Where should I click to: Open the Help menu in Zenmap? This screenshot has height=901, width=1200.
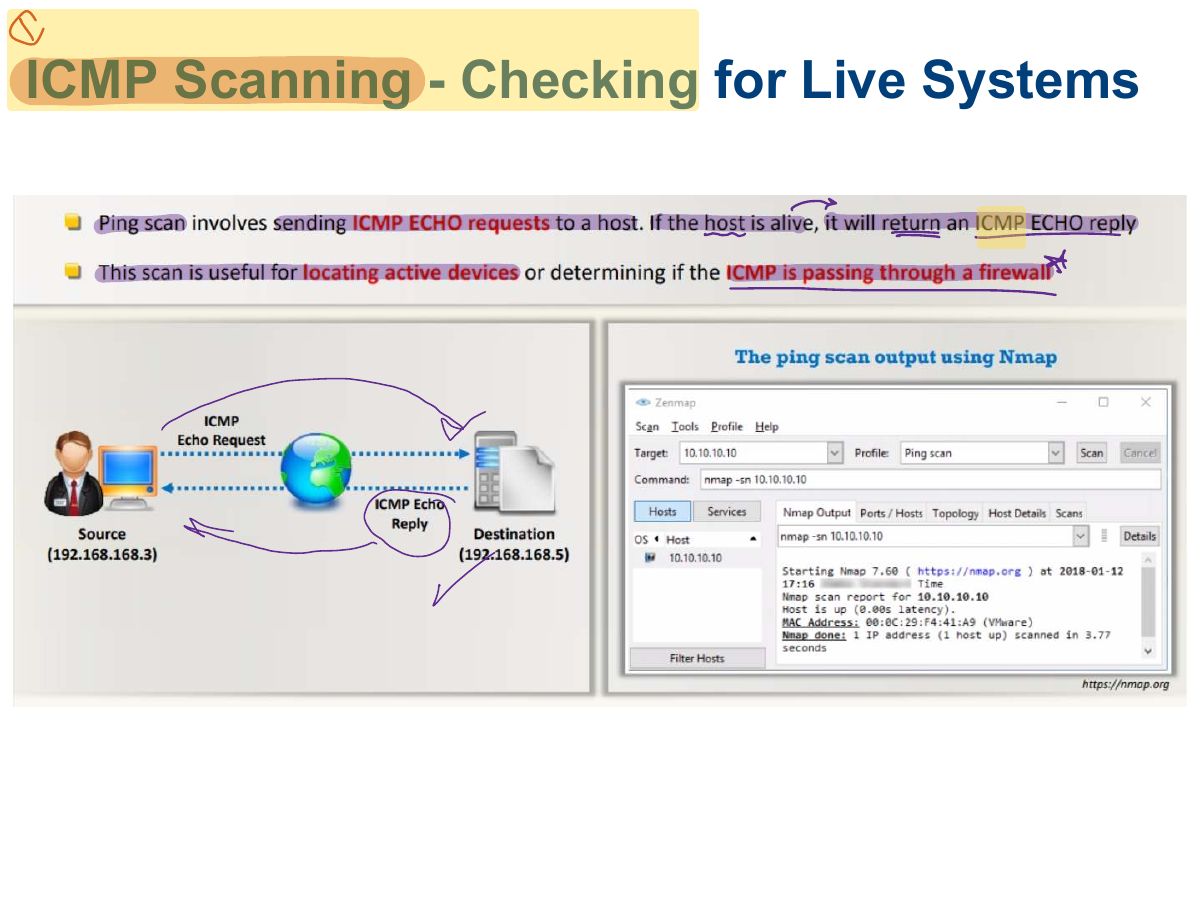[767, 427]
